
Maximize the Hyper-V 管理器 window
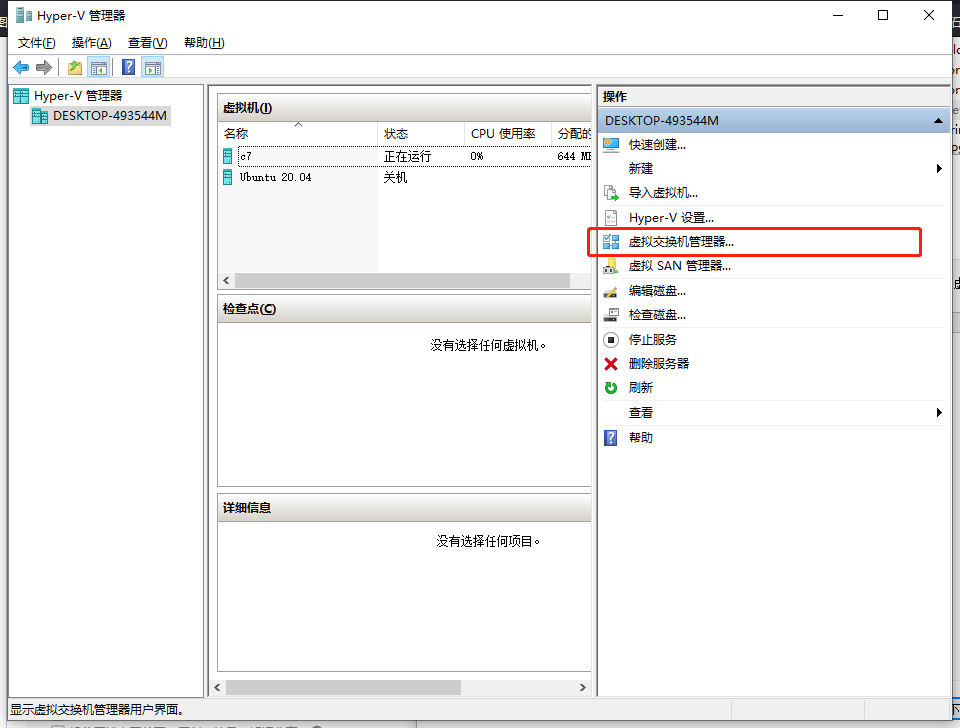pos(883,15)
